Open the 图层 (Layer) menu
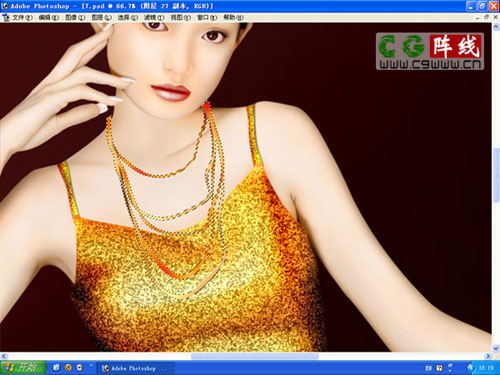 click(101, 17)
